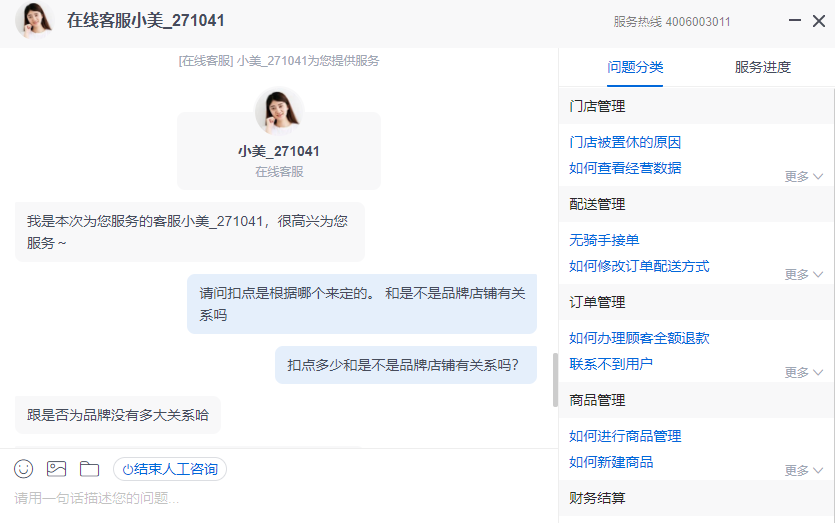835x523 pixels.
Task: Click 小美_271041 profile photo in chat card
Action: tap(279, 112)
